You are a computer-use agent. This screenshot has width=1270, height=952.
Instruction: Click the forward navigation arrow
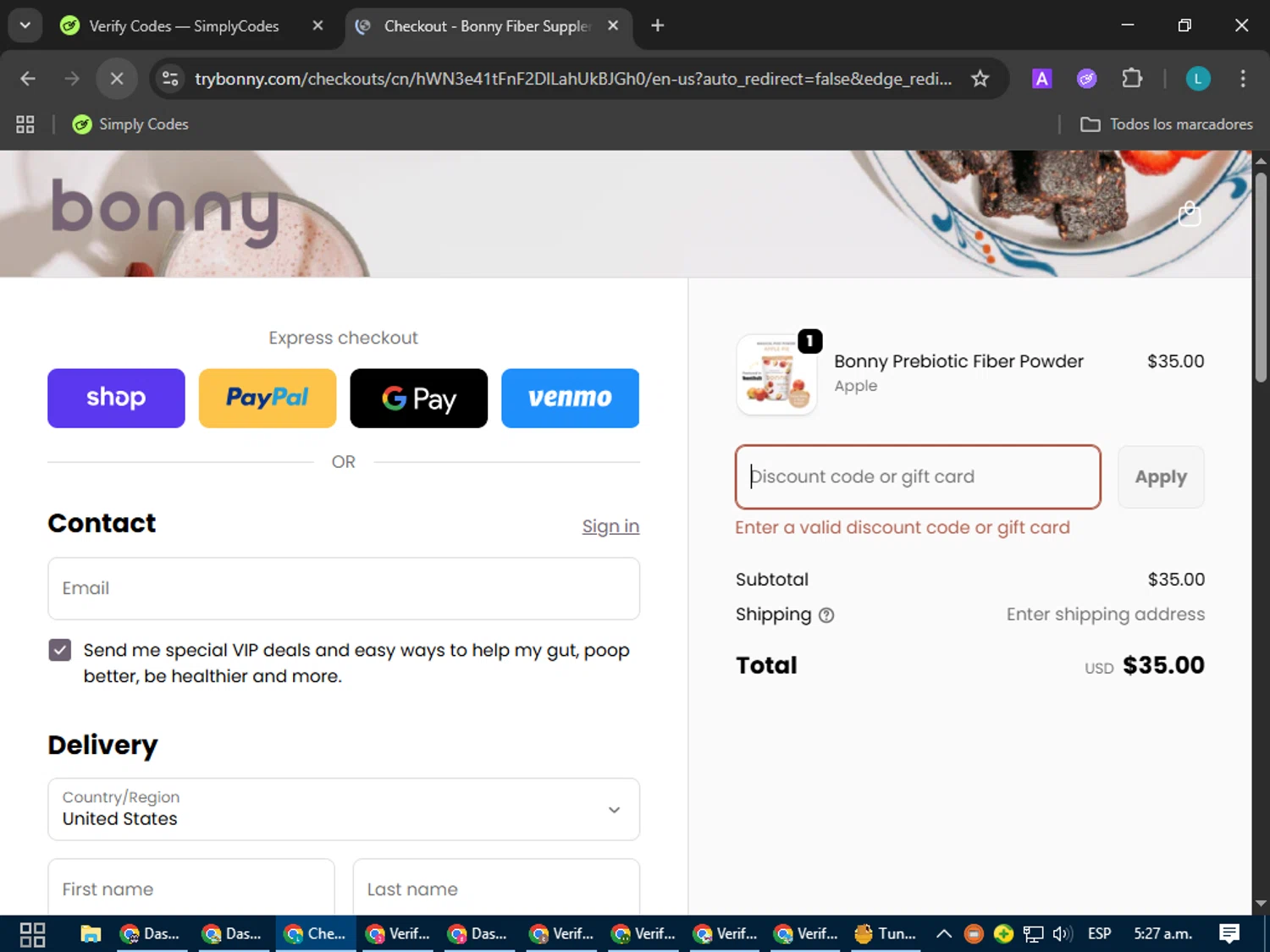[x=72, y=79]
